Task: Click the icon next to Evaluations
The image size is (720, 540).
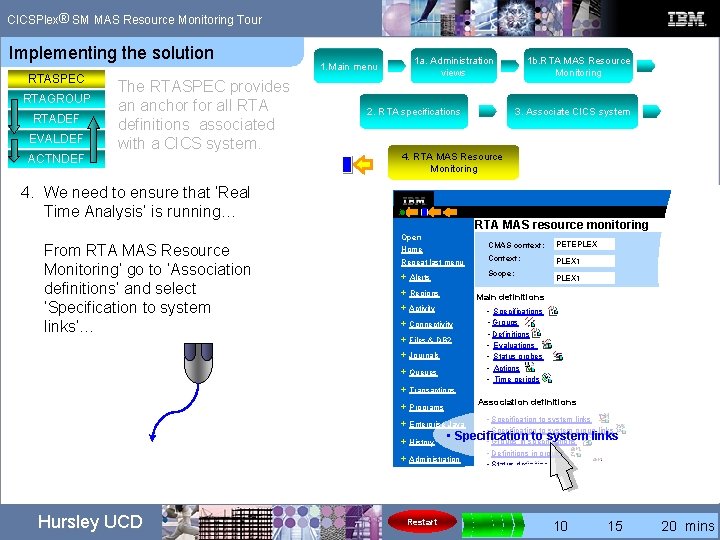Action: pos(547,344)
